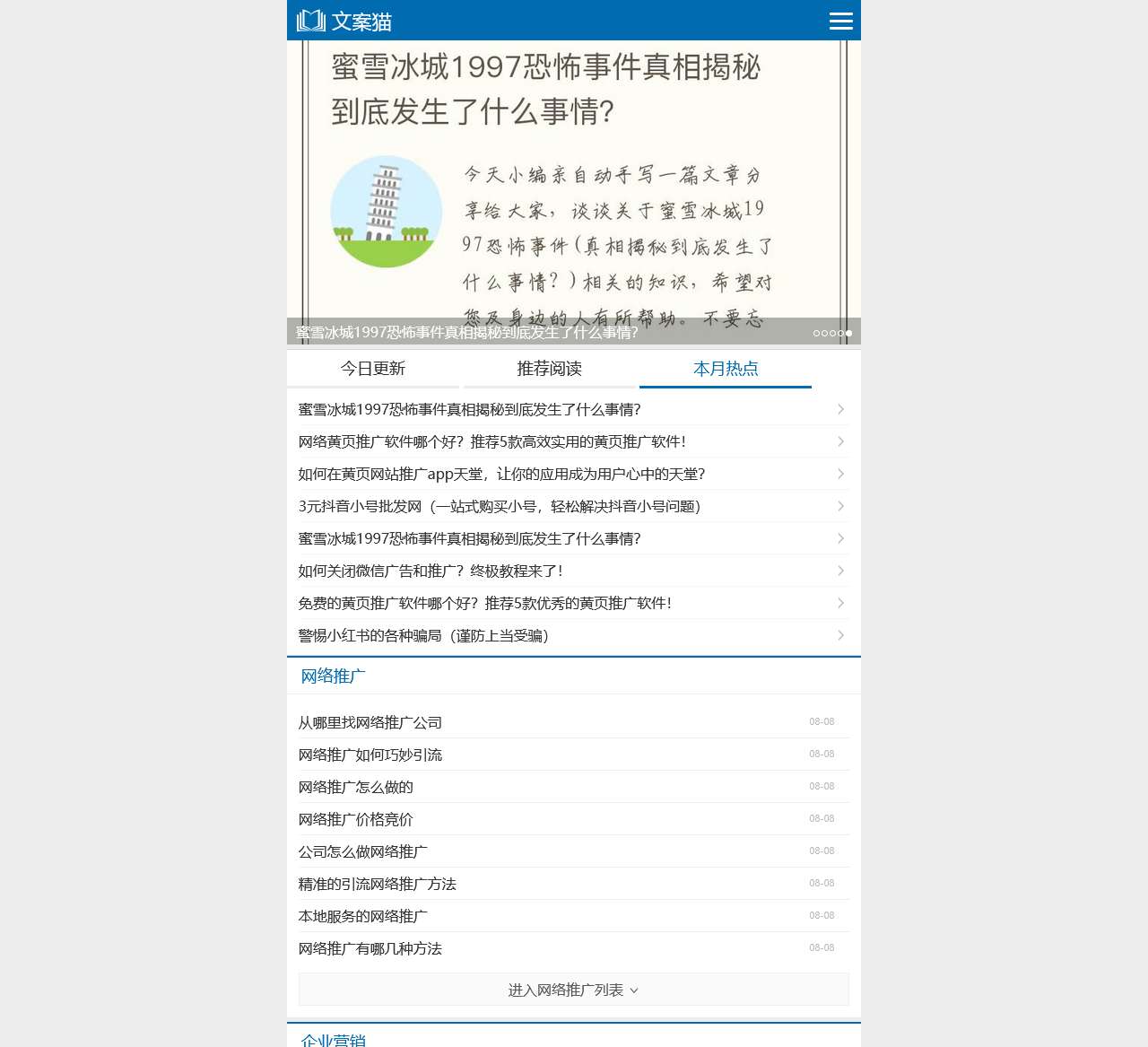The width and height of the screenshot is (1148, 1047).
Task: Open the 网络推广 section heading
Action: [x=333, y=676]
